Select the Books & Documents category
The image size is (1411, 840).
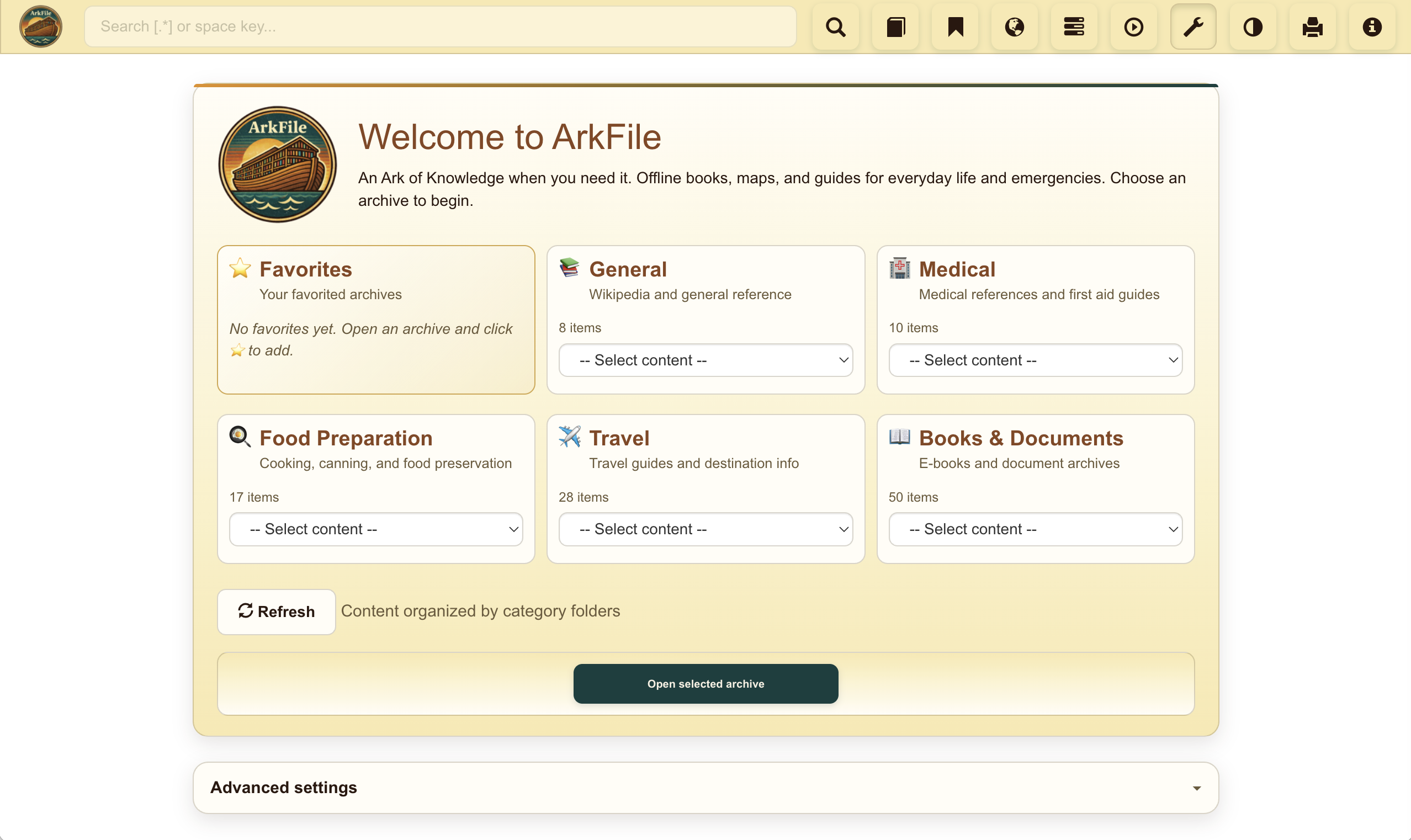pyautogui.click(x=1034, y=488)
